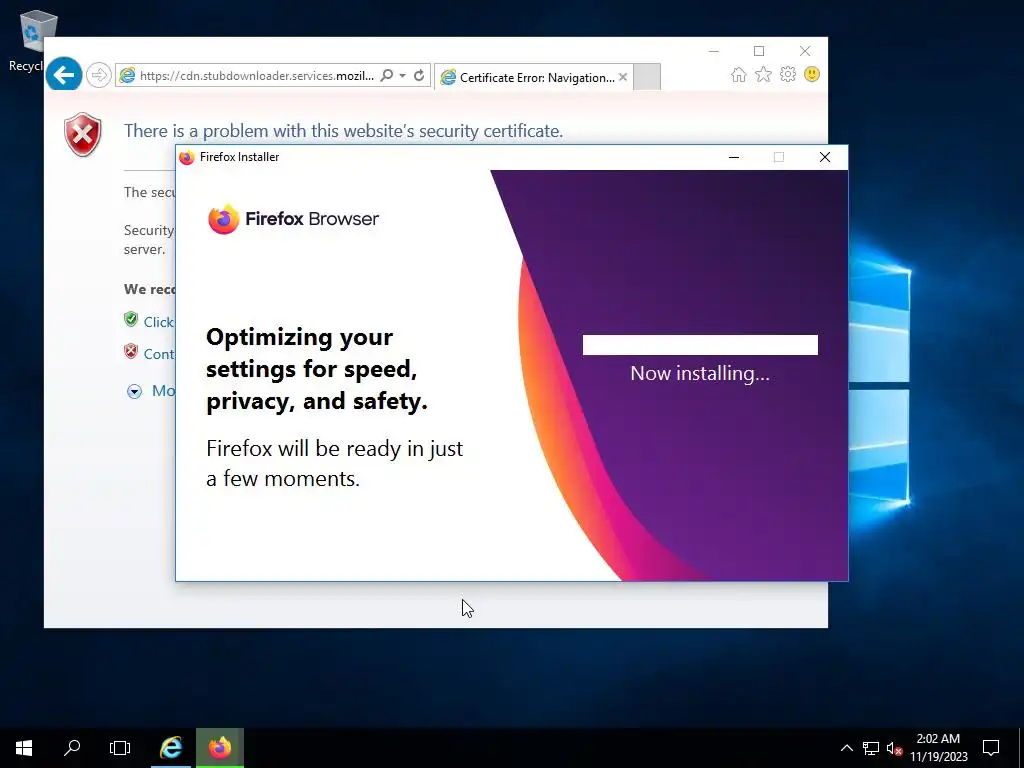Maximize the Internet Explorer window
Viewport: 1024px width, 768px height.
click(x=759, y=51)
